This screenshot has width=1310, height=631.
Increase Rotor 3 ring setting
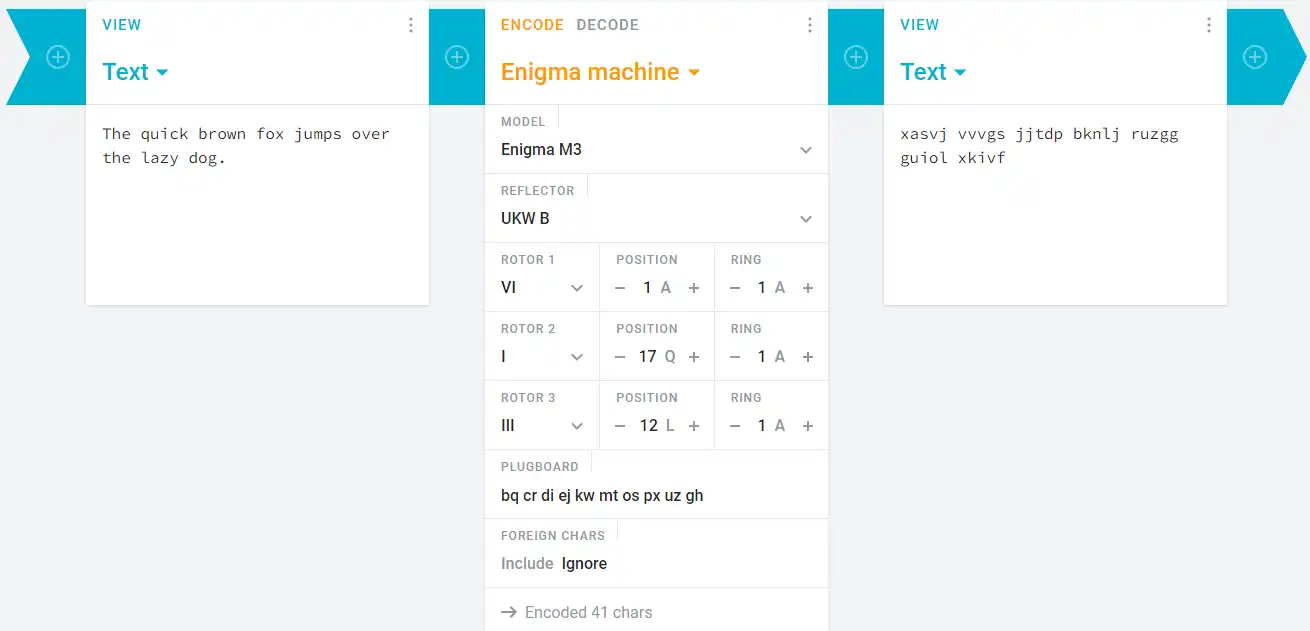point(808,426)
